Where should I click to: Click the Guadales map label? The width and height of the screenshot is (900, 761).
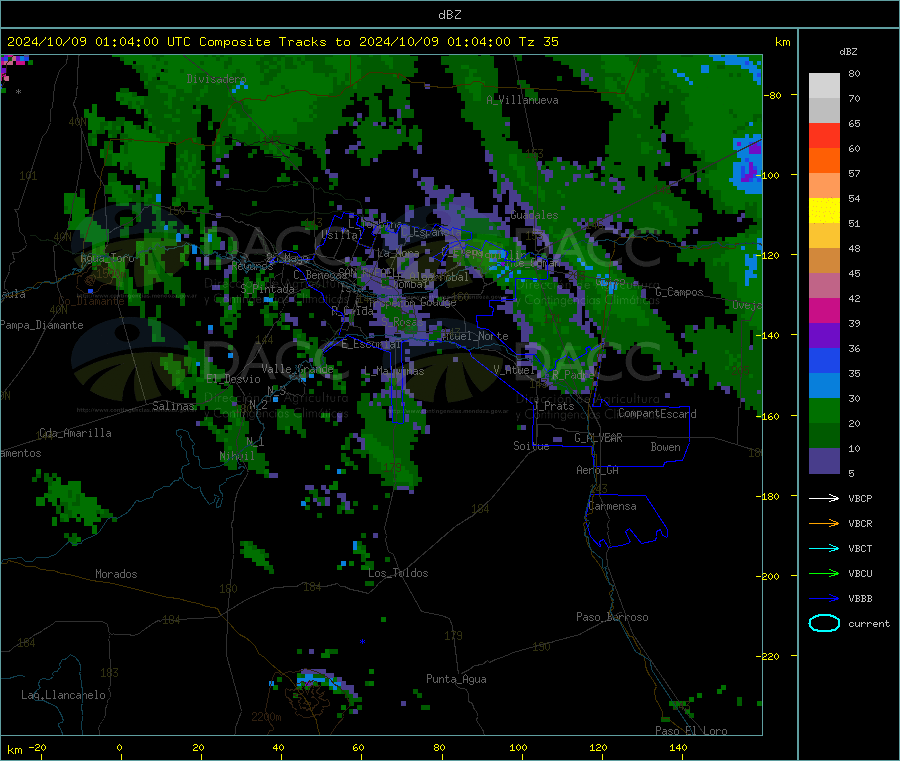534,215
